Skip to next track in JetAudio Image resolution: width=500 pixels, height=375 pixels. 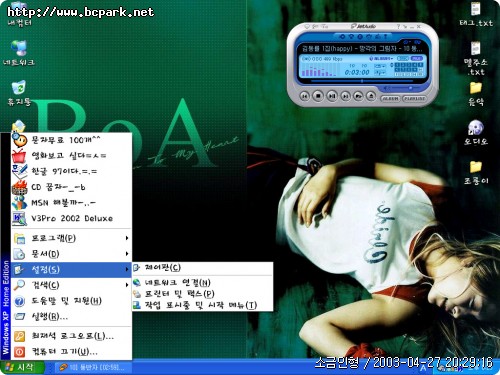(346, 96)
